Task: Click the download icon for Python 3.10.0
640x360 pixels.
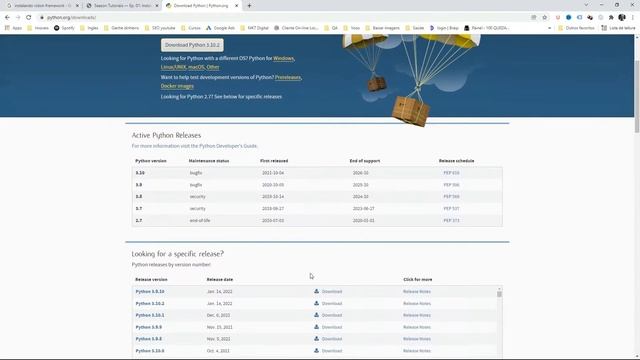Action: tap(316, 351)
